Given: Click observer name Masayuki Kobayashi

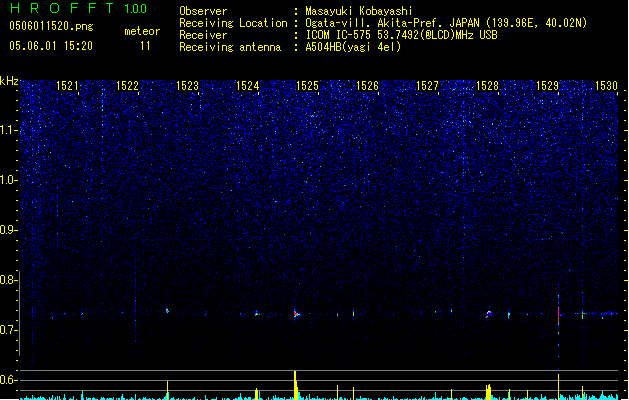Looking at the screenshot, I should (x=359, y=11).
